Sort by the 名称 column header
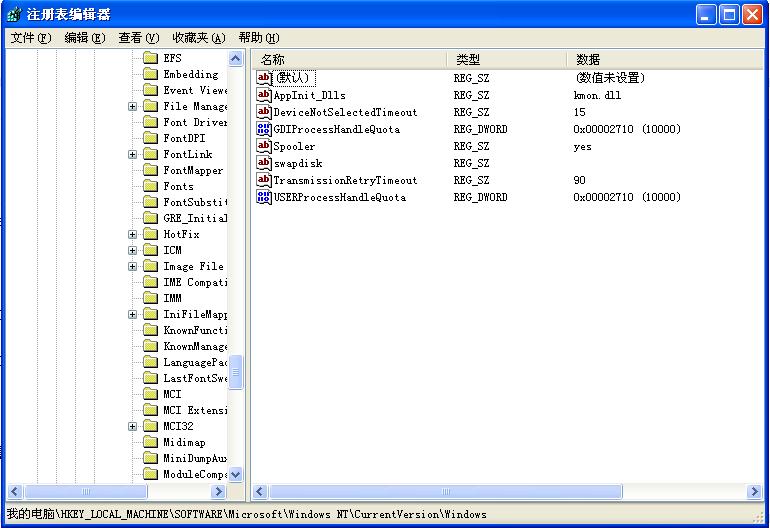Viewport: 770px width, 528px height. pos(350,59)
